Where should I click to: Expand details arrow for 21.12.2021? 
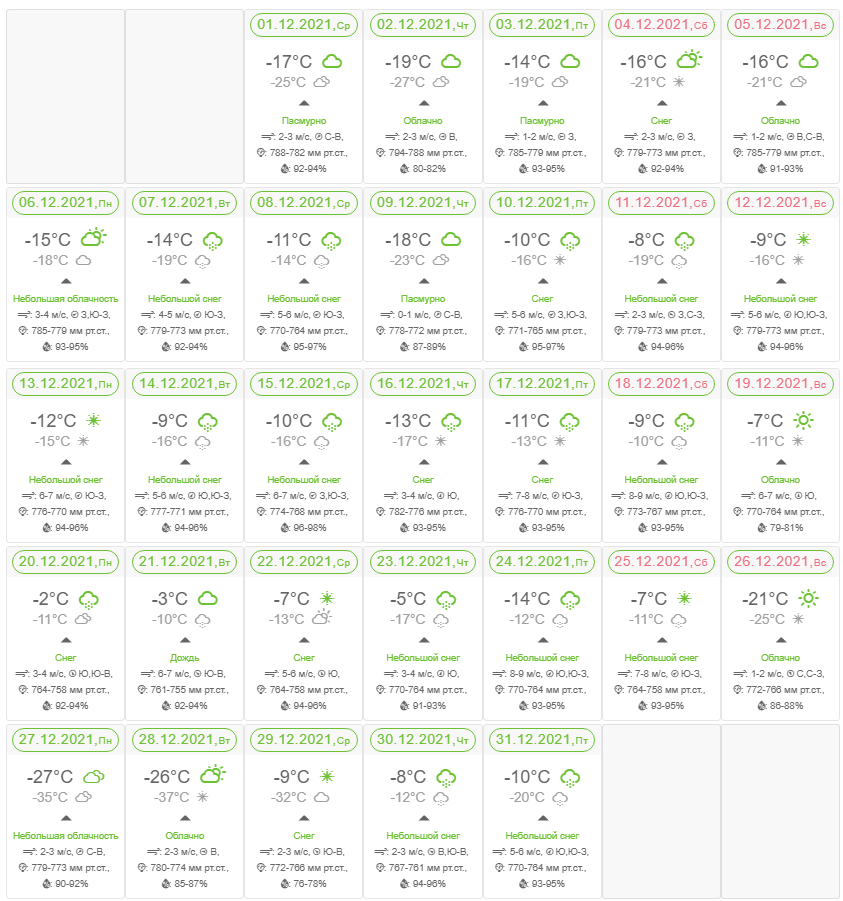[x=185, y=640]
